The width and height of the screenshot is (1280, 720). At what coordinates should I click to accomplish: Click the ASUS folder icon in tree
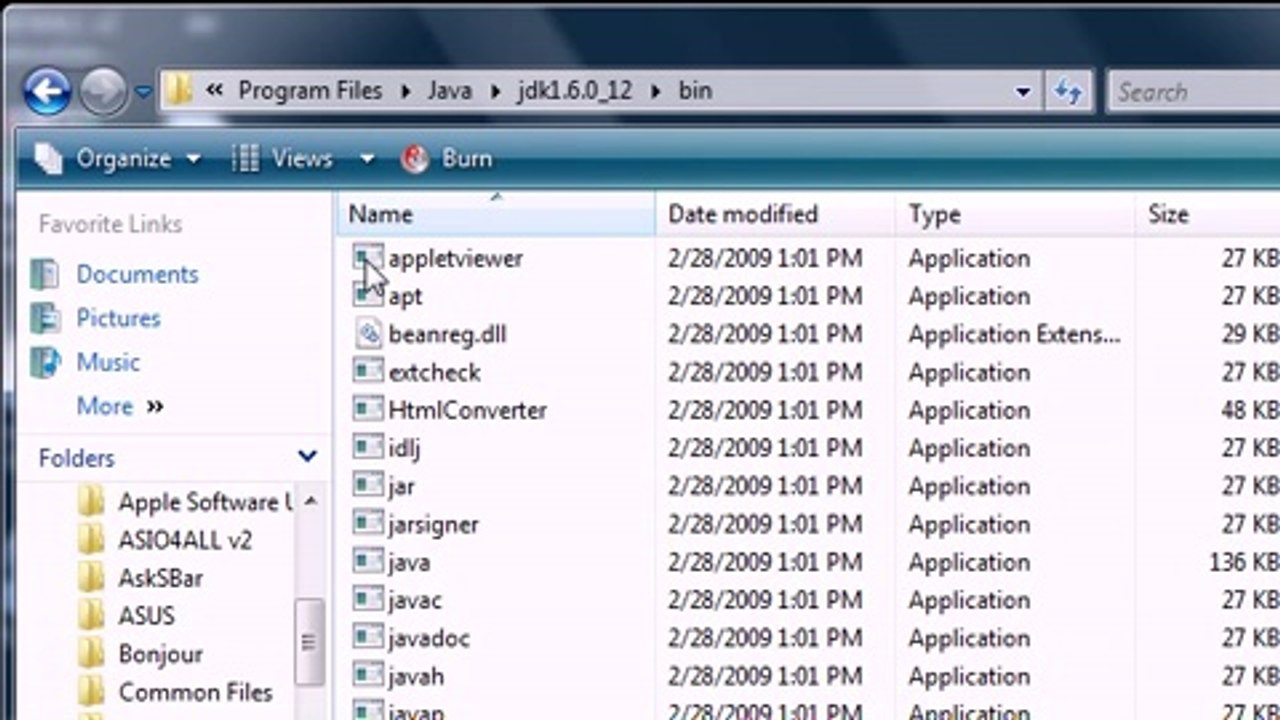click(x=91, y=616)
